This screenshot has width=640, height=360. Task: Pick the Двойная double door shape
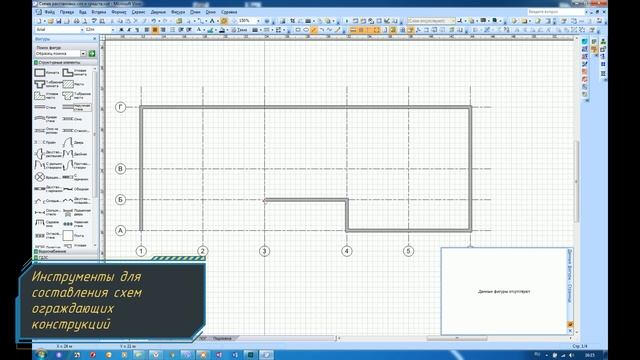click(75, 154)
